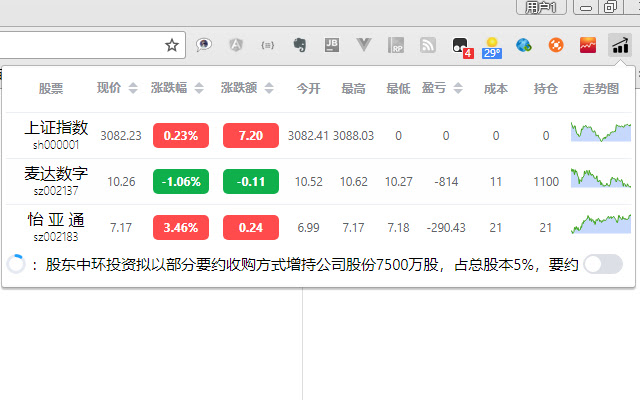The width and height of the screenshot is (640, 400).
Task: Open the red stock chart extension
Action: pyautogui.click(x=588, y=45)
